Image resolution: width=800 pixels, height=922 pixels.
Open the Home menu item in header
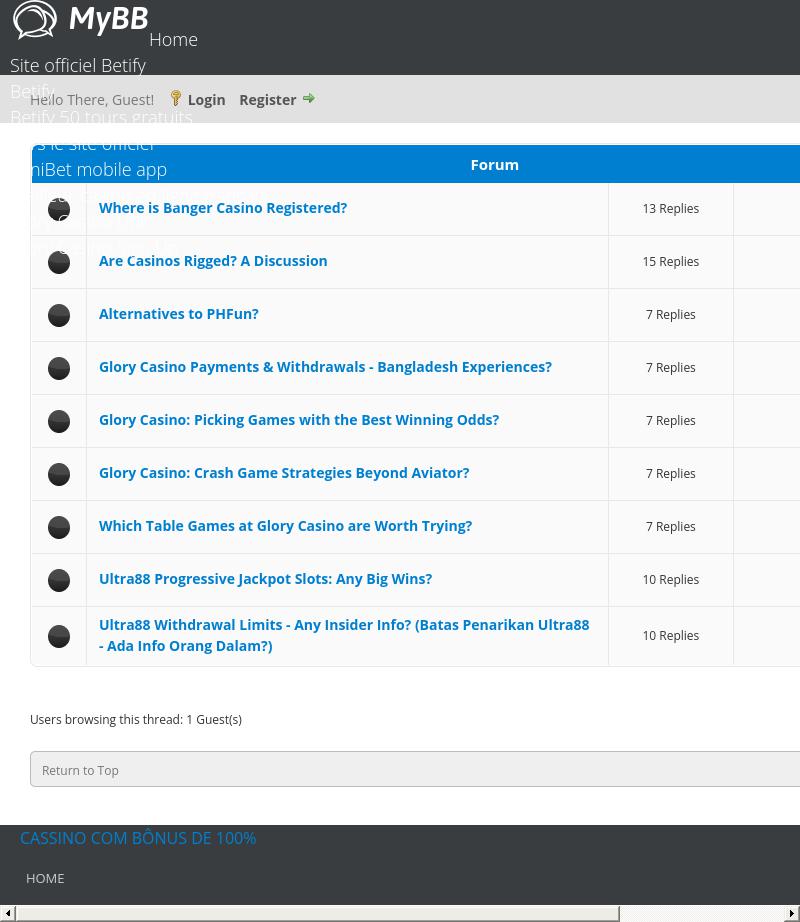tap(173, 40)
